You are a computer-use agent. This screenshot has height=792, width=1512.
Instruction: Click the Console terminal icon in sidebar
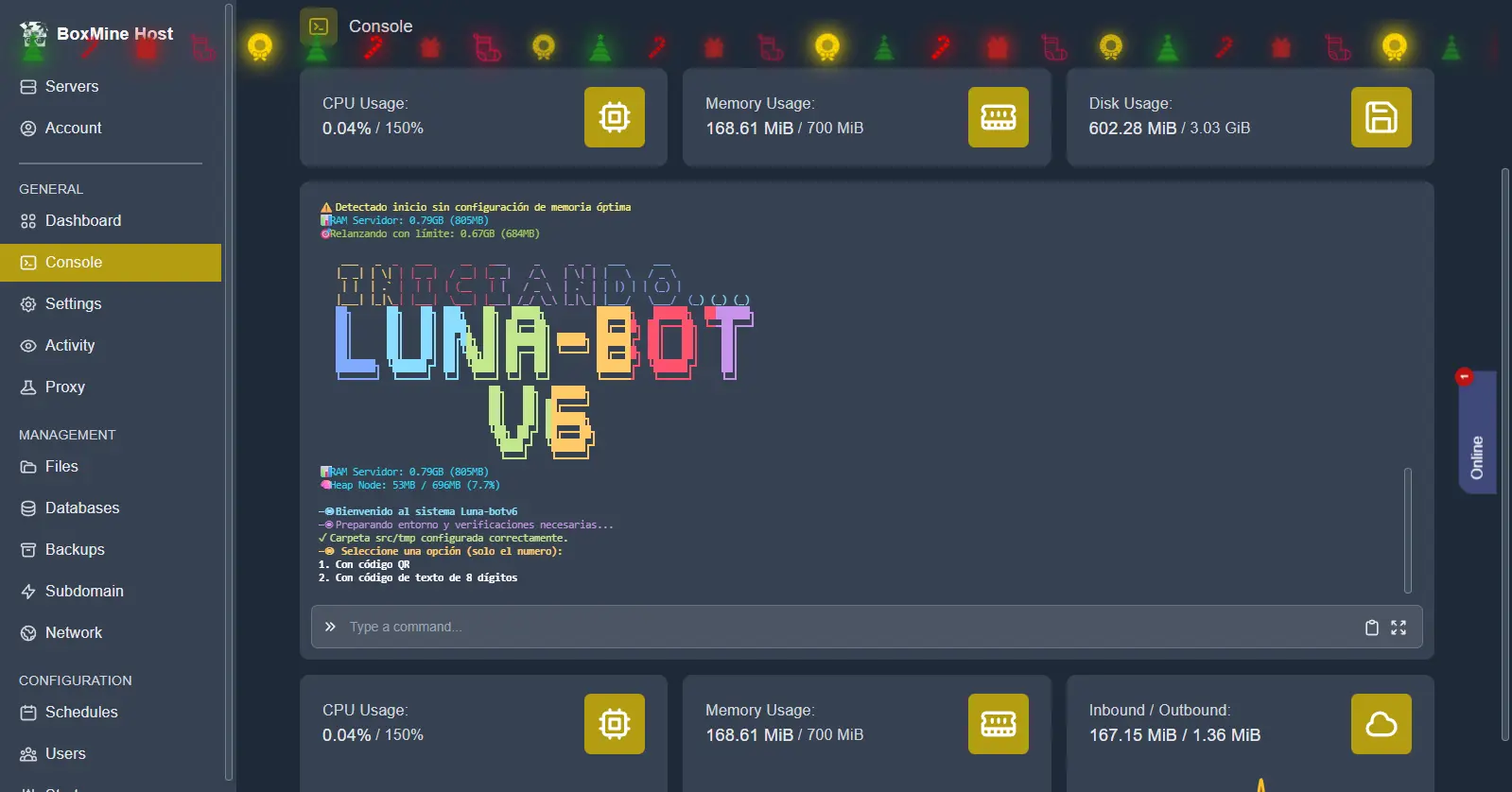(x=28, y=262)
